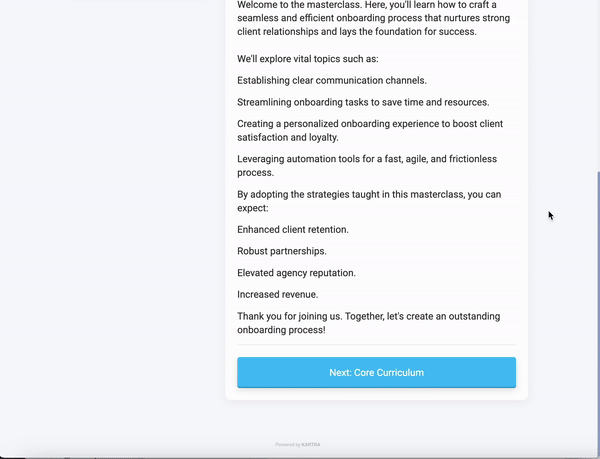Click white card padding below Next button
Viewport: 600px width, 459px height.
click(x=376, y=394)
